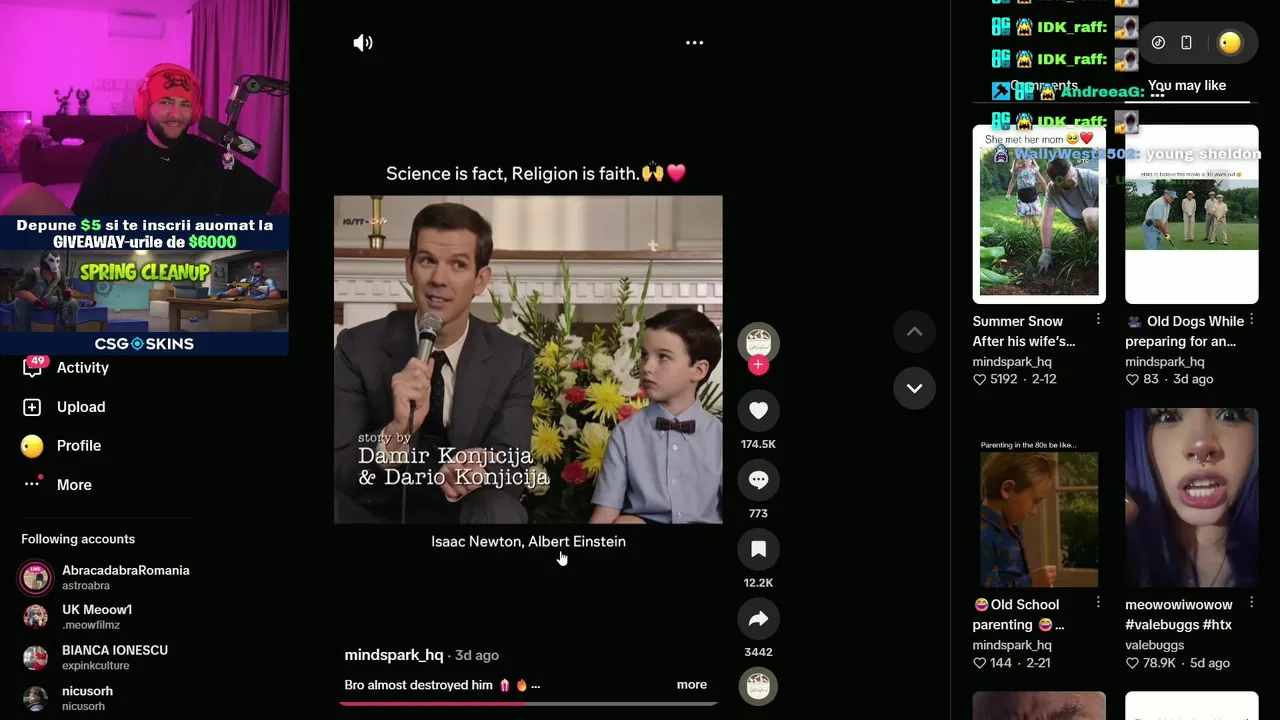Expand the caption with the more link
The image size is (1280, 720).
[x=692, y=685]
